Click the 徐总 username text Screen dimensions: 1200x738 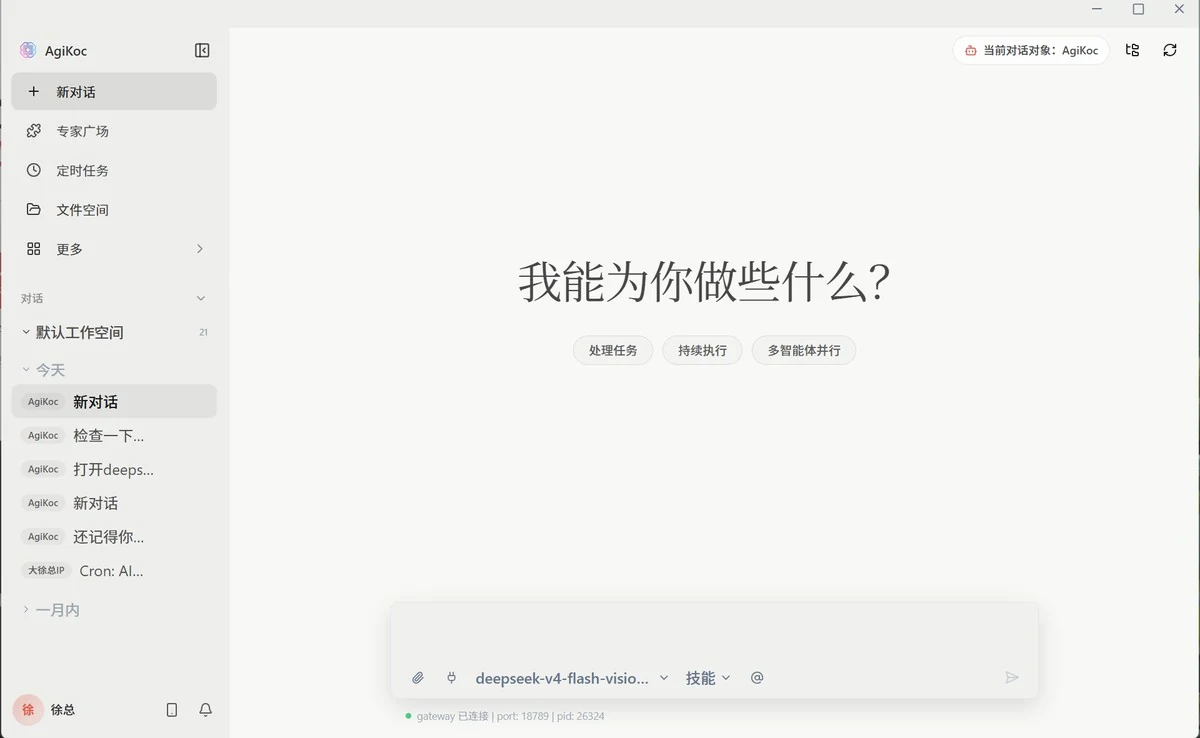pyautogui.click(x=63, y=710)
